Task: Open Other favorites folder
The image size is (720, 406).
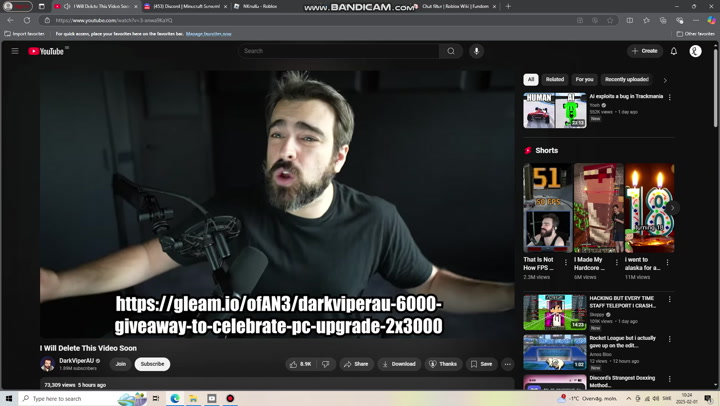Action: point(695,34)
